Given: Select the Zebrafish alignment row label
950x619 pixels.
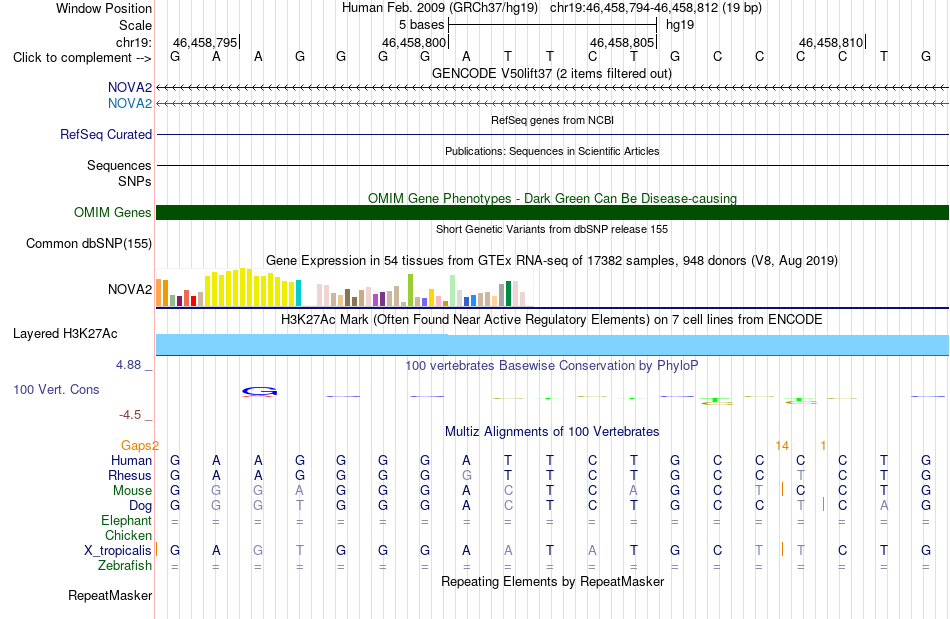Looking at the screenshot, I should (x=125, y=565).
